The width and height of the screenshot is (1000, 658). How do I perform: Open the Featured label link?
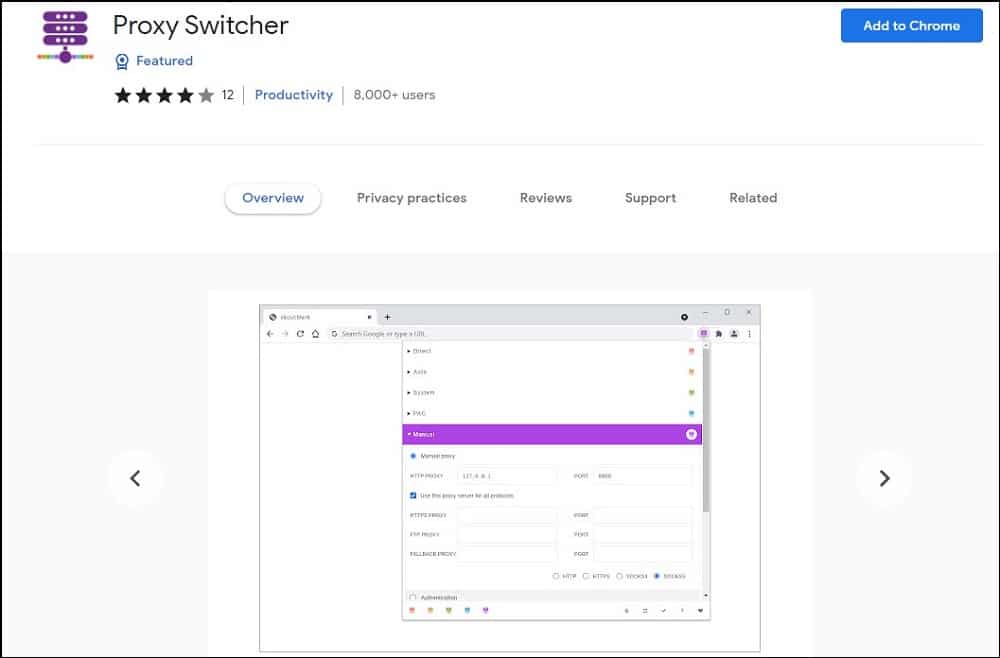164,61
